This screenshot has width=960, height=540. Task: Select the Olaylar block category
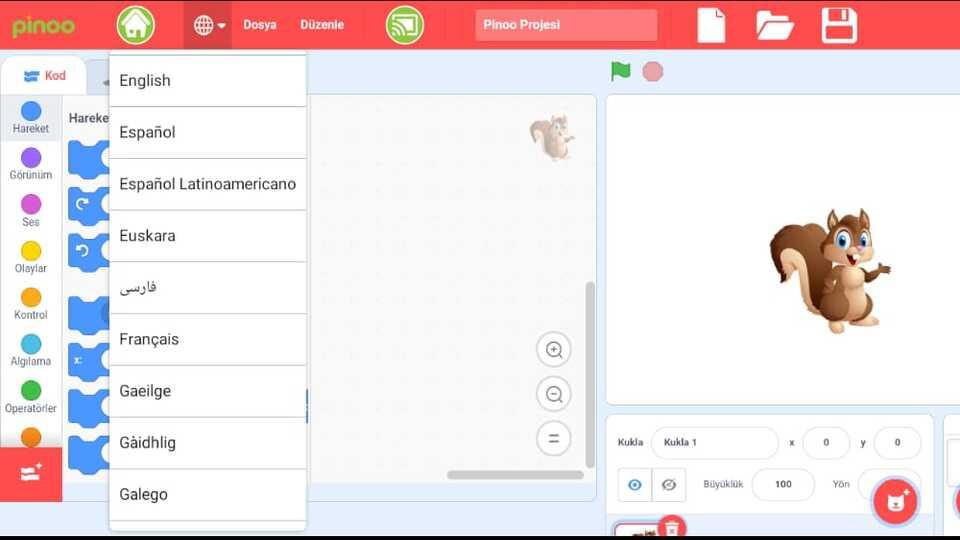31,257
